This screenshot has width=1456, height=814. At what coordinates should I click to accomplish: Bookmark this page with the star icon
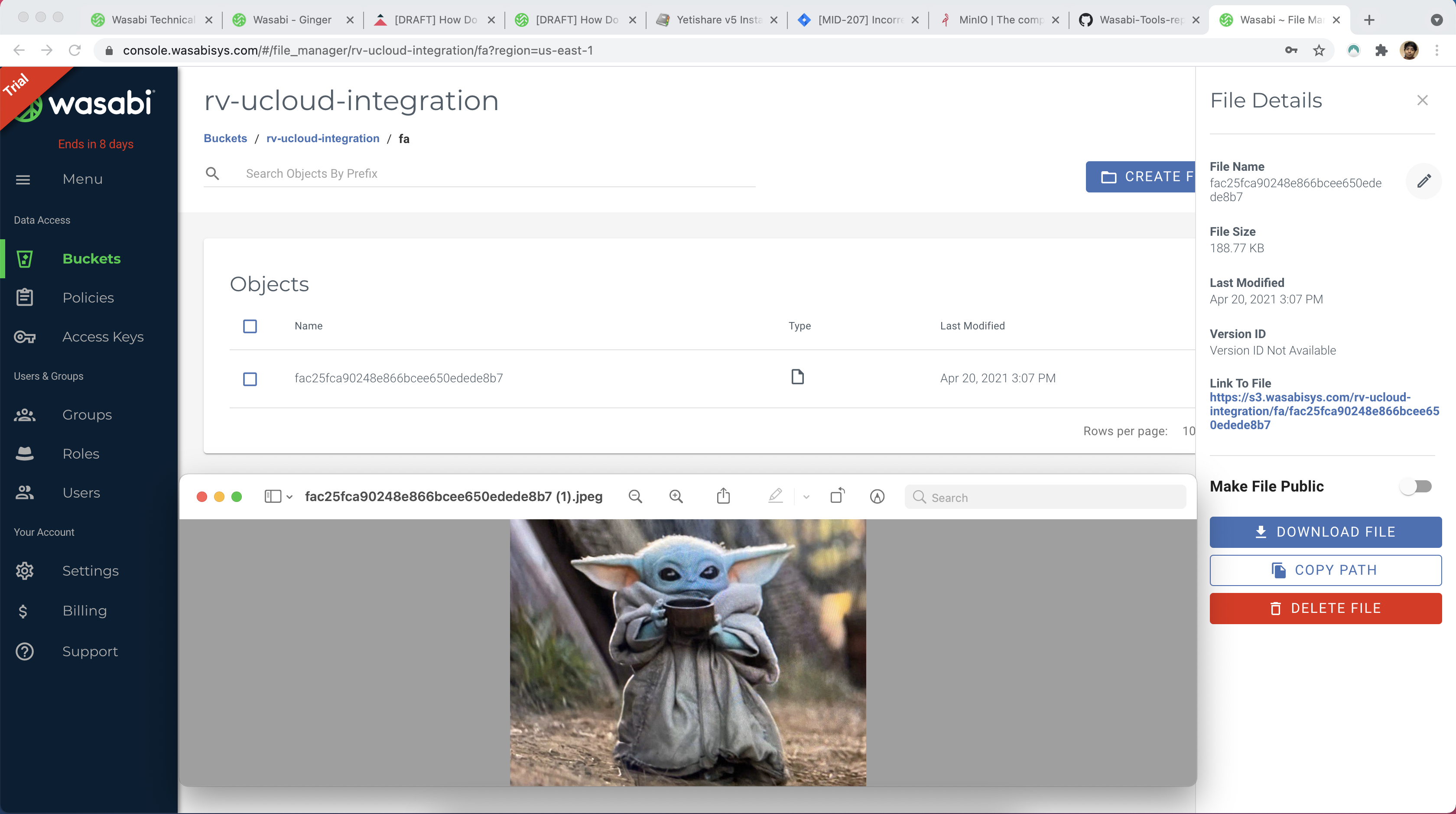pyautogui.click(x=1319, y=50)
